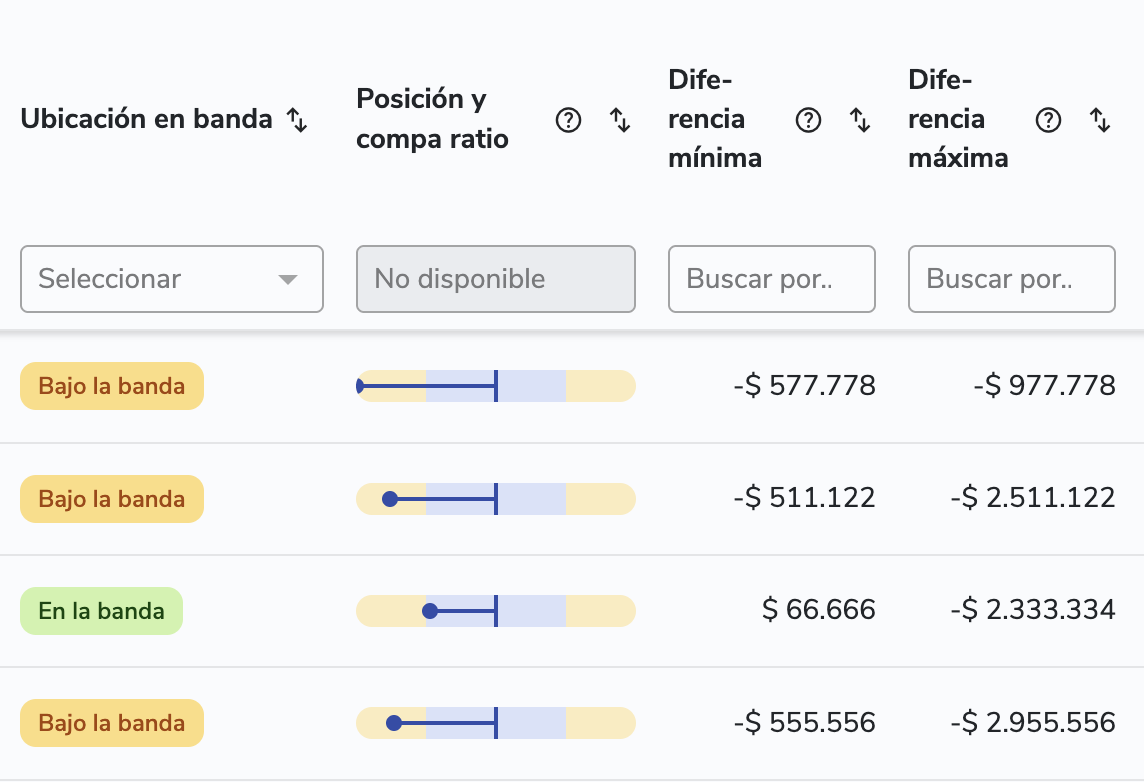Click the compa ratio bar for -$ 577.778 row
1144x782 pixels.
(x=496, y=386)
